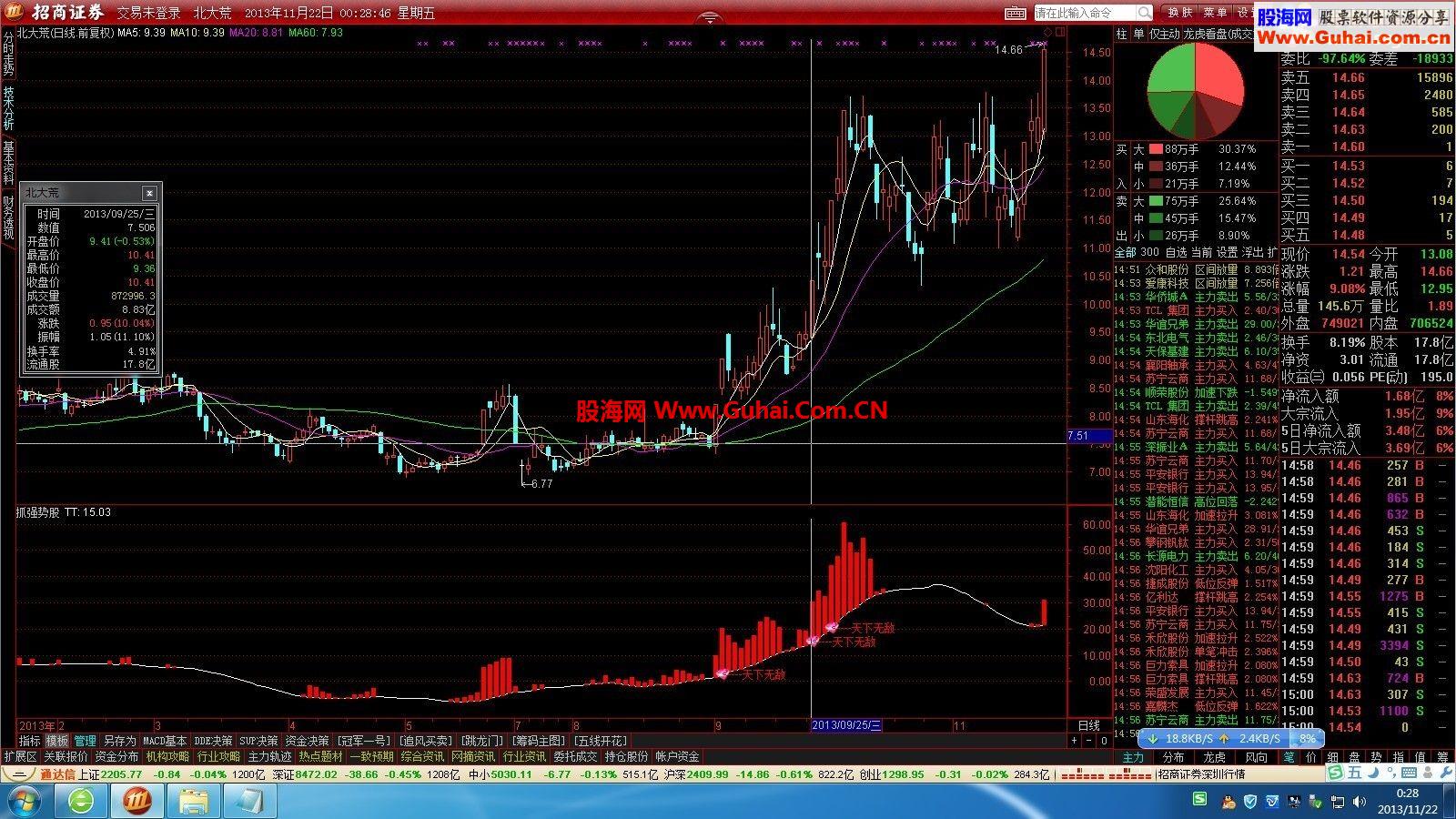The height and width of the screenshot is (819, 1456).
Task: Open 委托成交 info tab
Action: click(575, 757)
